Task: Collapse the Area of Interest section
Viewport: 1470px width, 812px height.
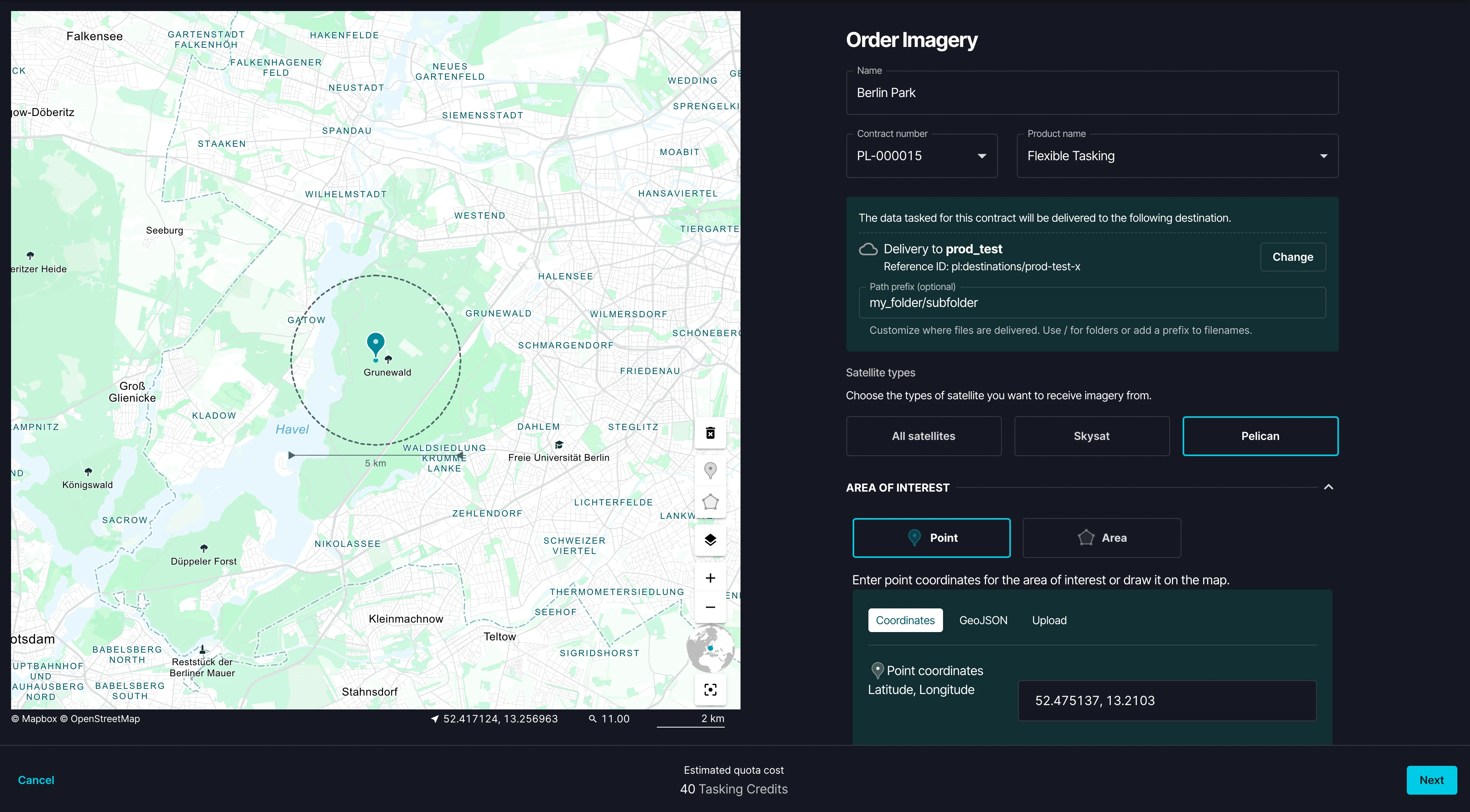Action: (x=1328, y=487)
